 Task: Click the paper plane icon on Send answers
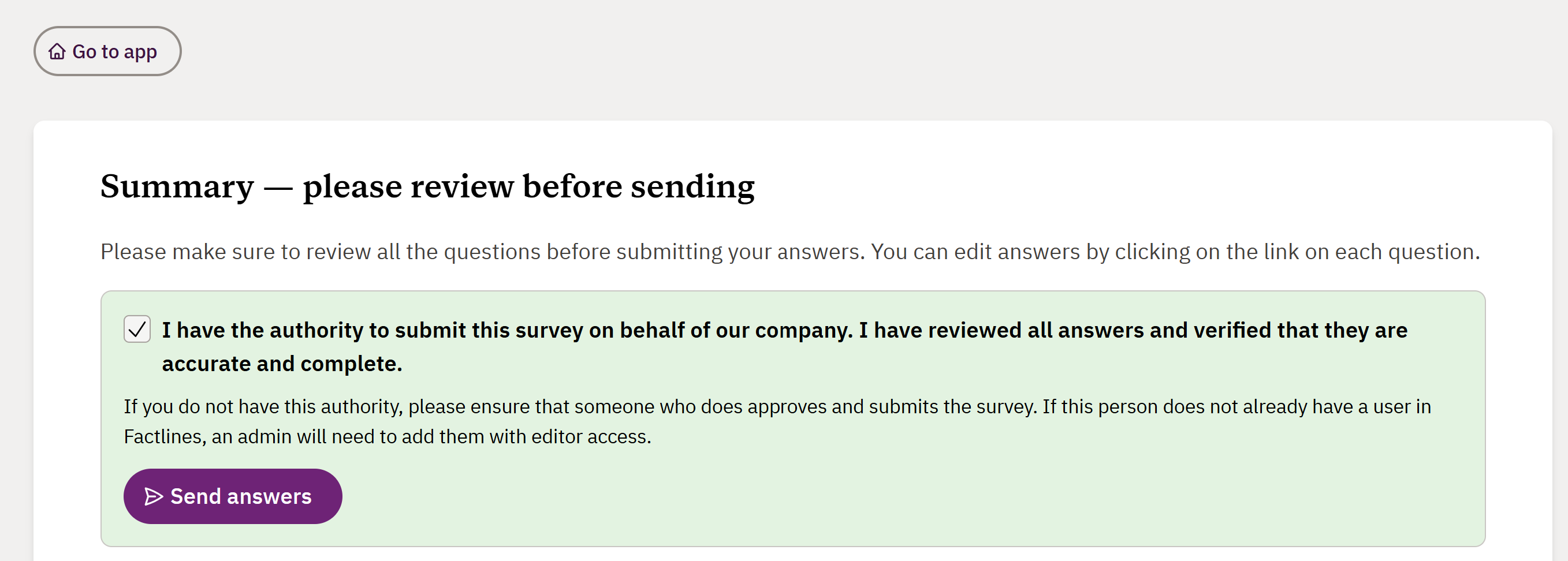click(x=154, y=496)
